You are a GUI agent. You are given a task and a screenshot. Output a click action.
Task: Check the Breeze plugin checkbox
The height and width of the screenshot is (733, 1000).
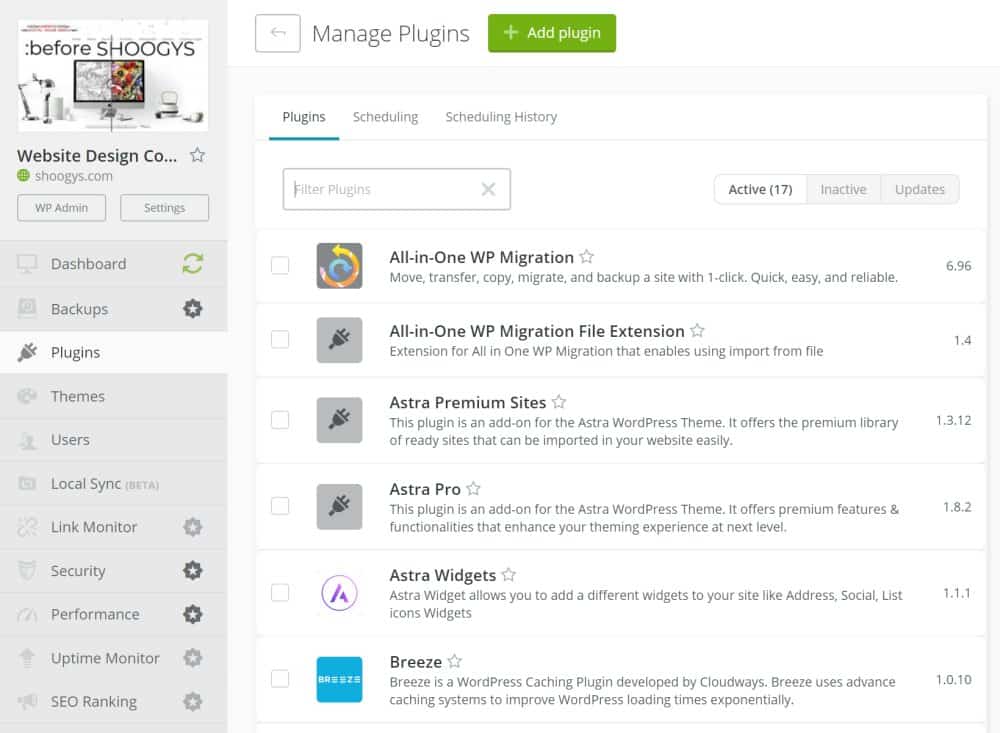[x=280, y=679]
